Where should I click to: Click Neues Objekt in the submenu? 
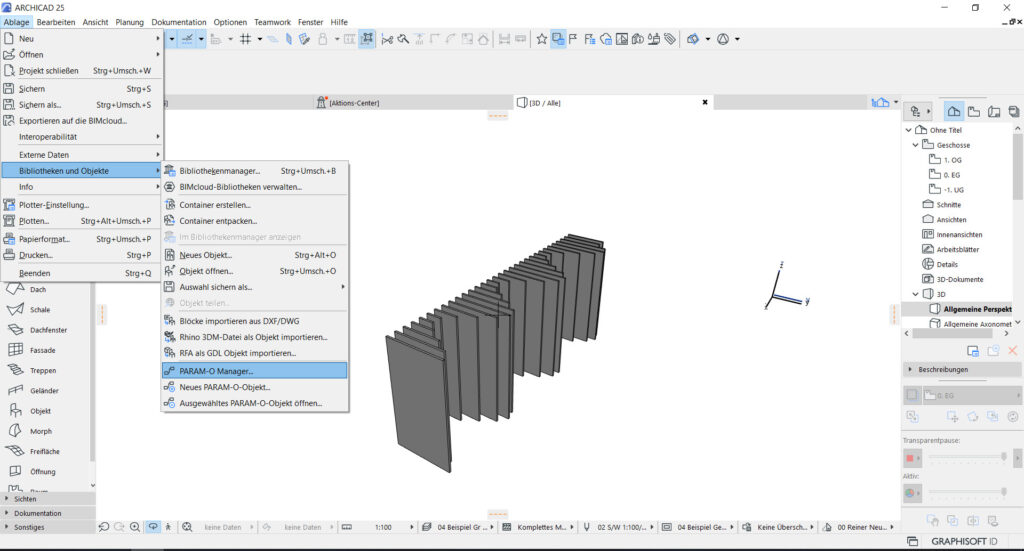point(254,255)
